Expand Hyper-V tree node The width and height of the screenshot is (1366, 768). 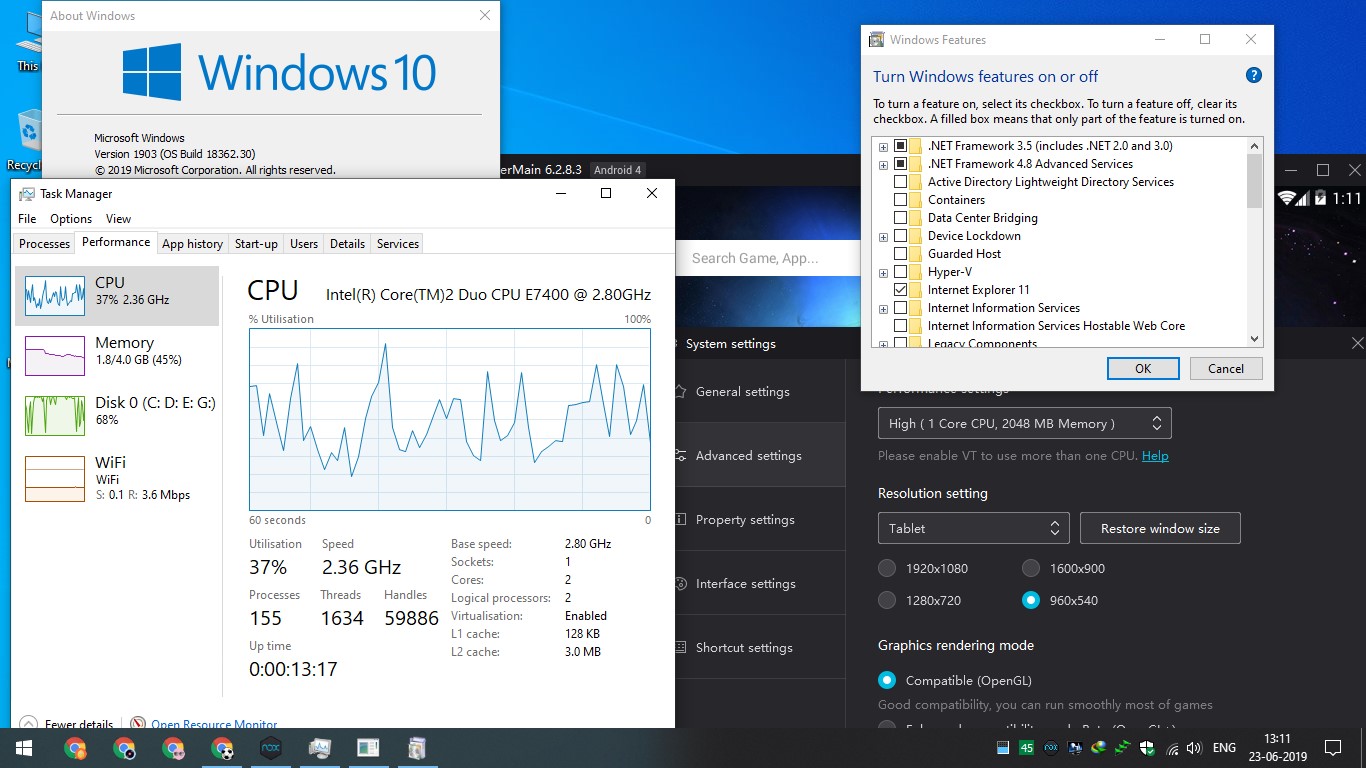pyautogui.click(x=883, y=273)
